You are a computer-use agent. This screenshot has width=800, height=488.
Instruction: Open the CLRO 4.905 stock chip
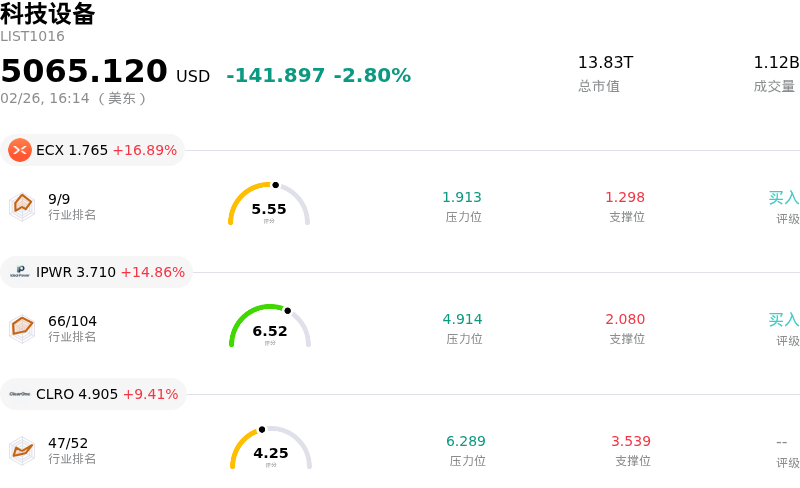point(95,394)
